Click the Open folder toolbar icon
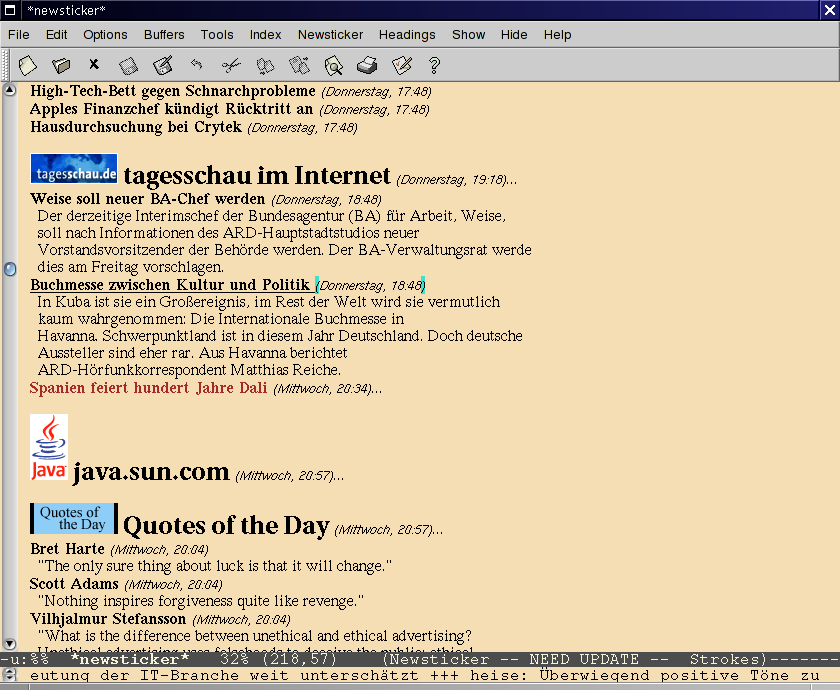 click(61, 66)
